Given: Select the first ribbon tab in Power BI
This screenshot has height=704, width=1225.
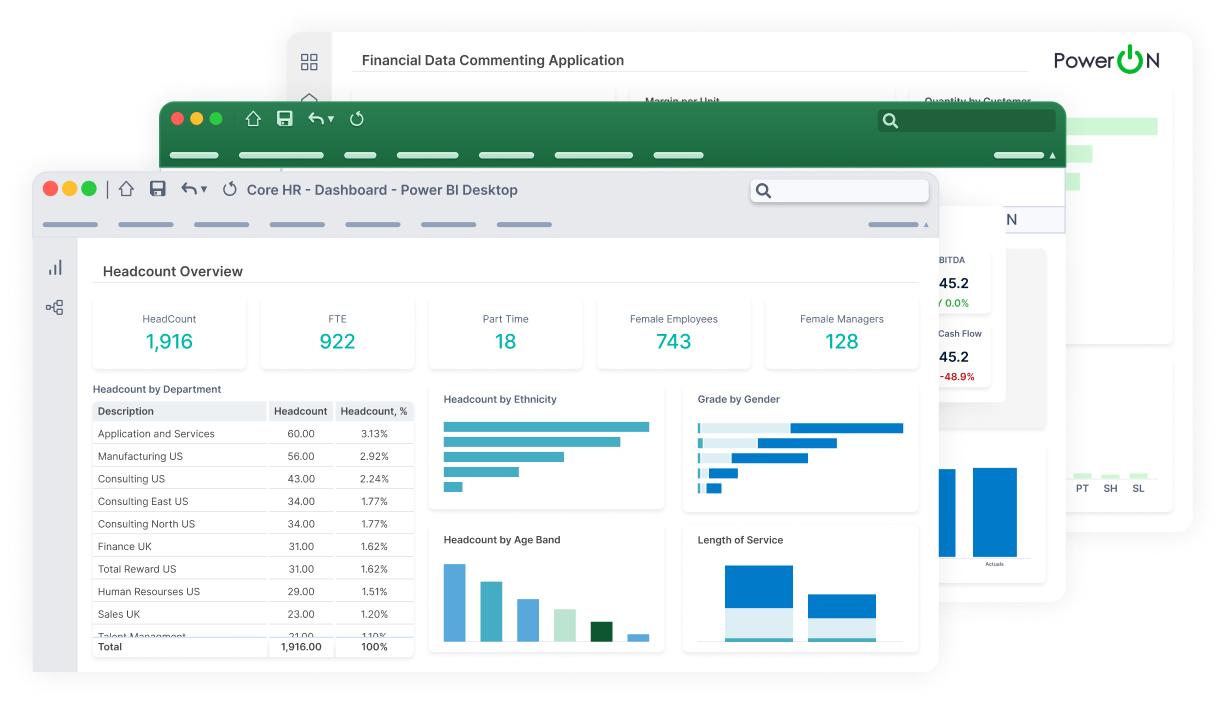Looking at the screenshot, I should pos(70,224).
